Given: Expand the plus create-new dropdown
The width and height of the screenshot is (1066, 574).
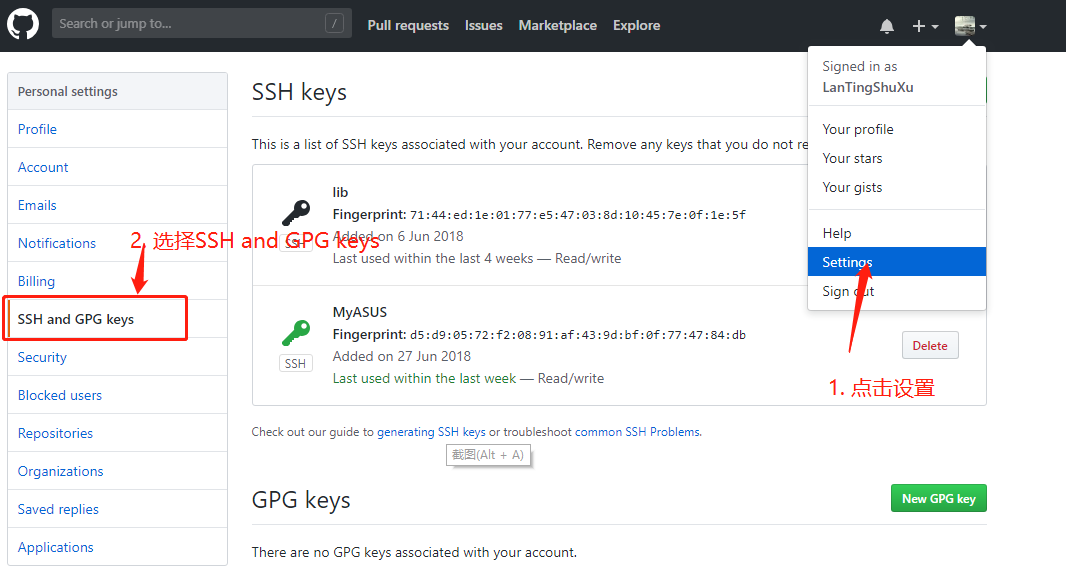Looking at the screenshot, I should pyautogui.click(x=925, y=26).
